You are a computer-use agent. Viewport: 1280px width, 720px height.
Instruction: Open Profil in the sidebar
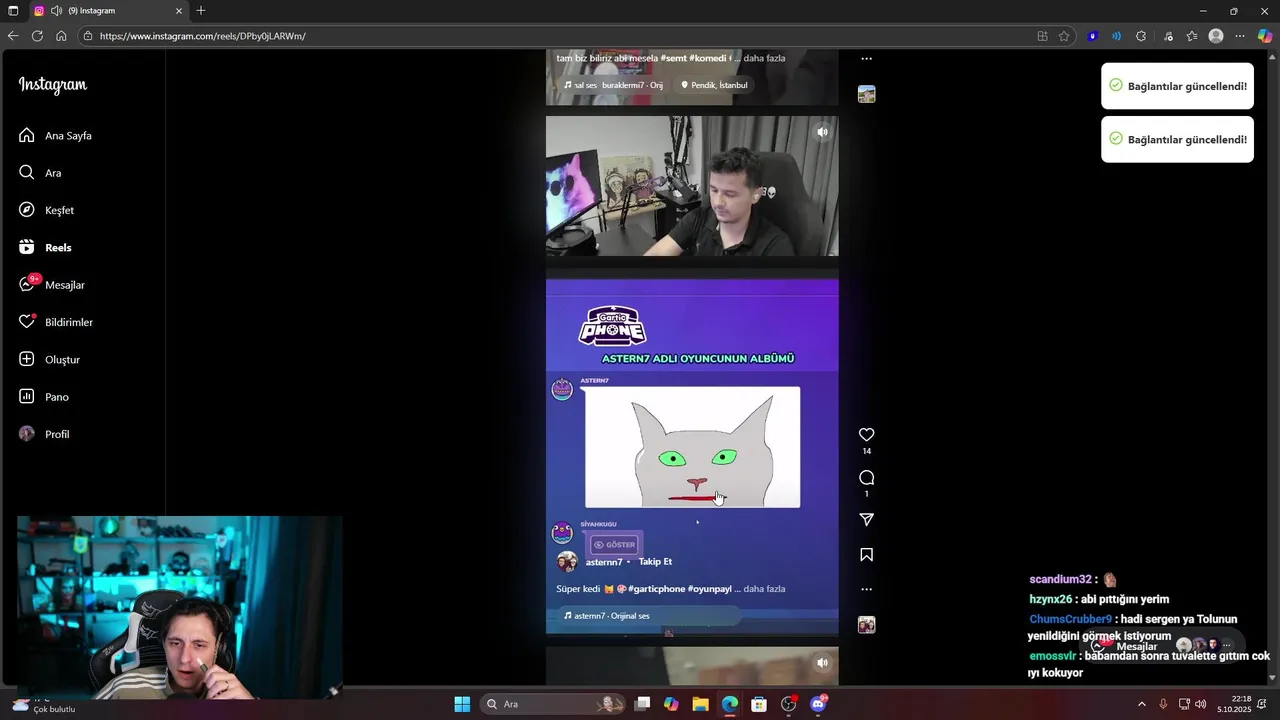(44, 434)
